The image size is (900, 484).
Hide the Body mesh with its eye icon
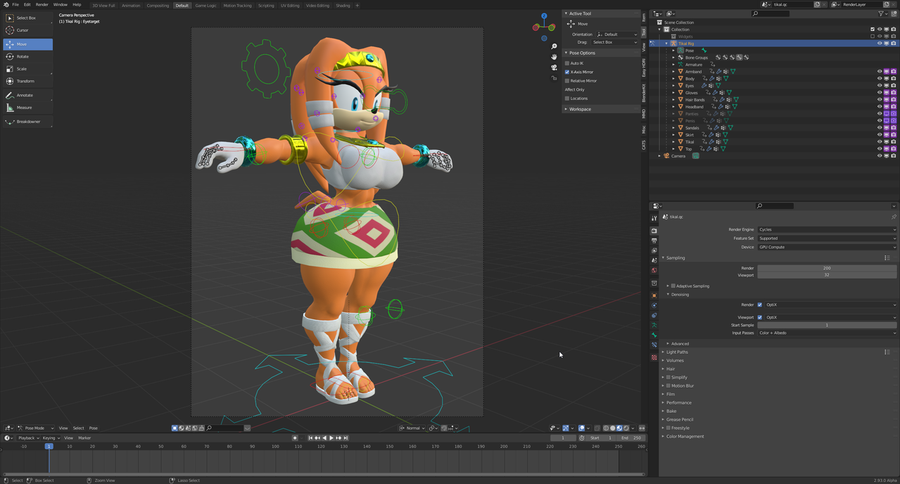click(x=879, y=79)
